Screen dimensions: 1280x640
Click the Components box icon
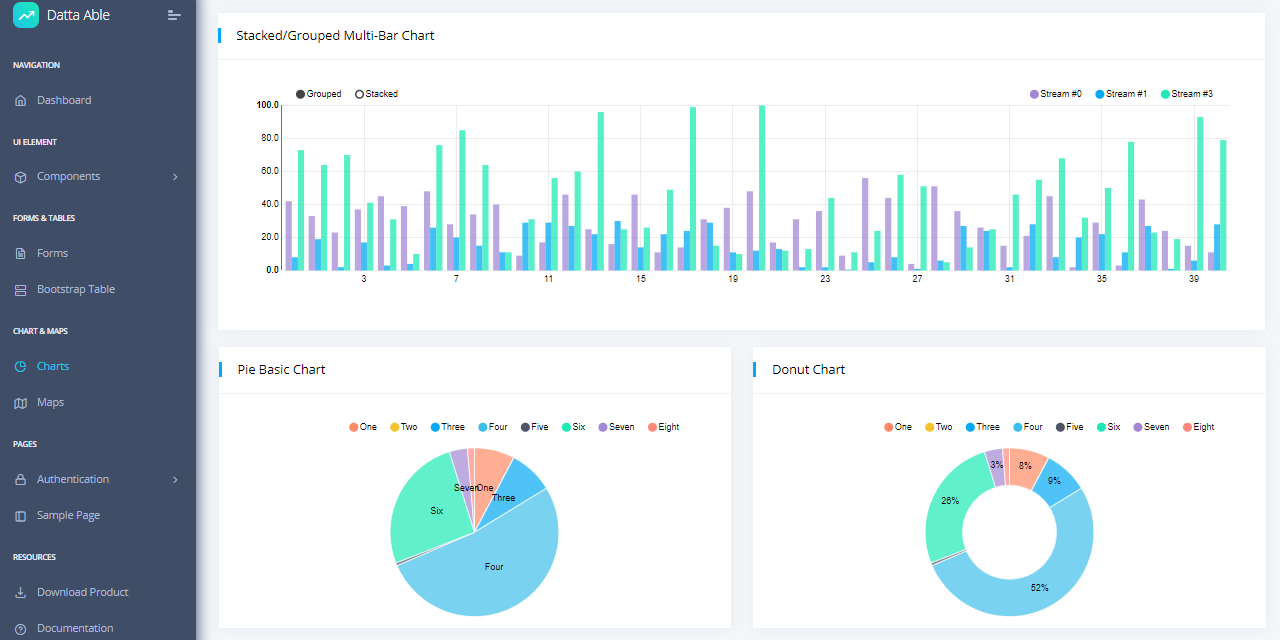(21, 177)
